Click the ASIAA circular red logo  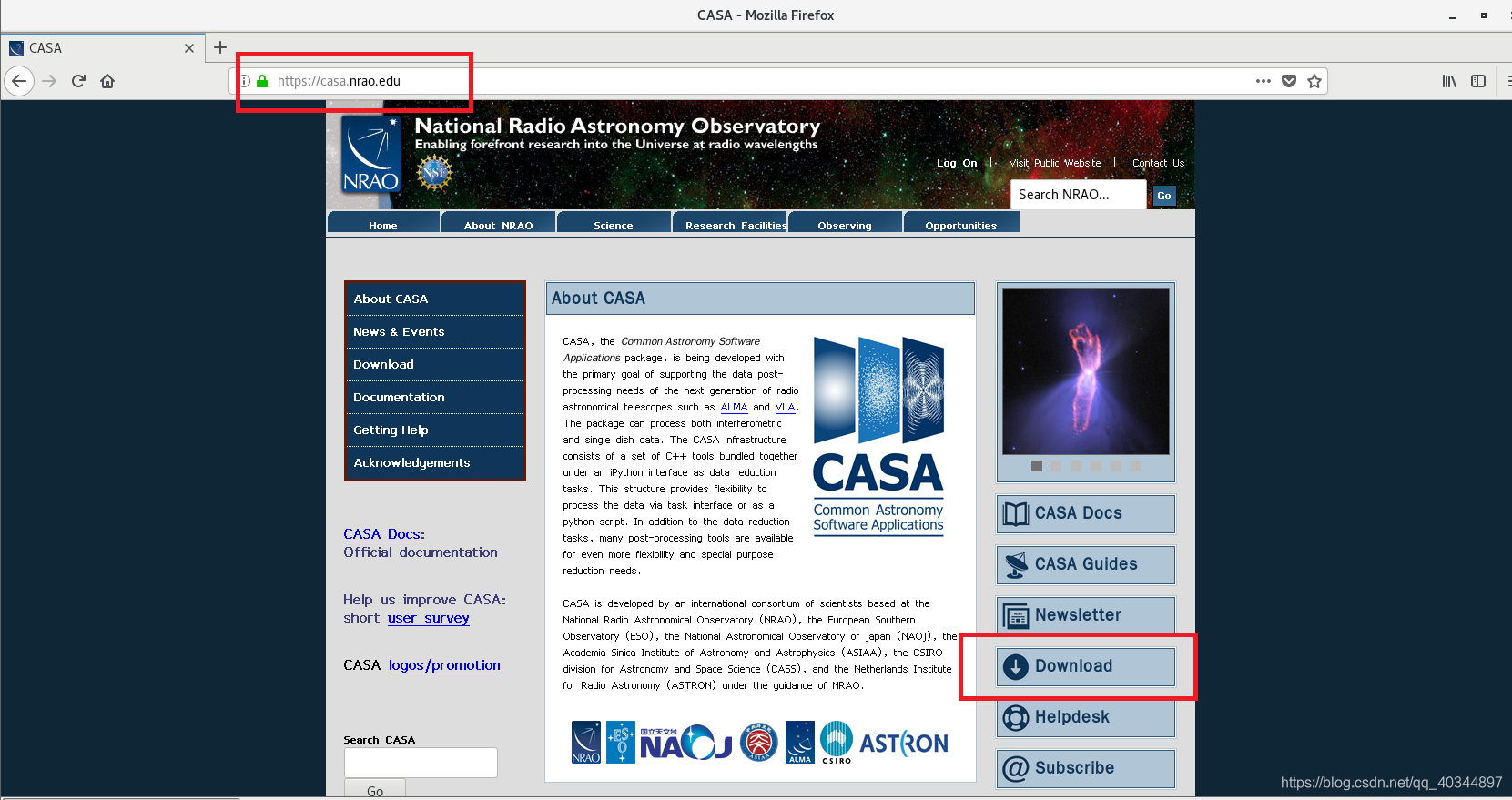(x=758, y=743)
